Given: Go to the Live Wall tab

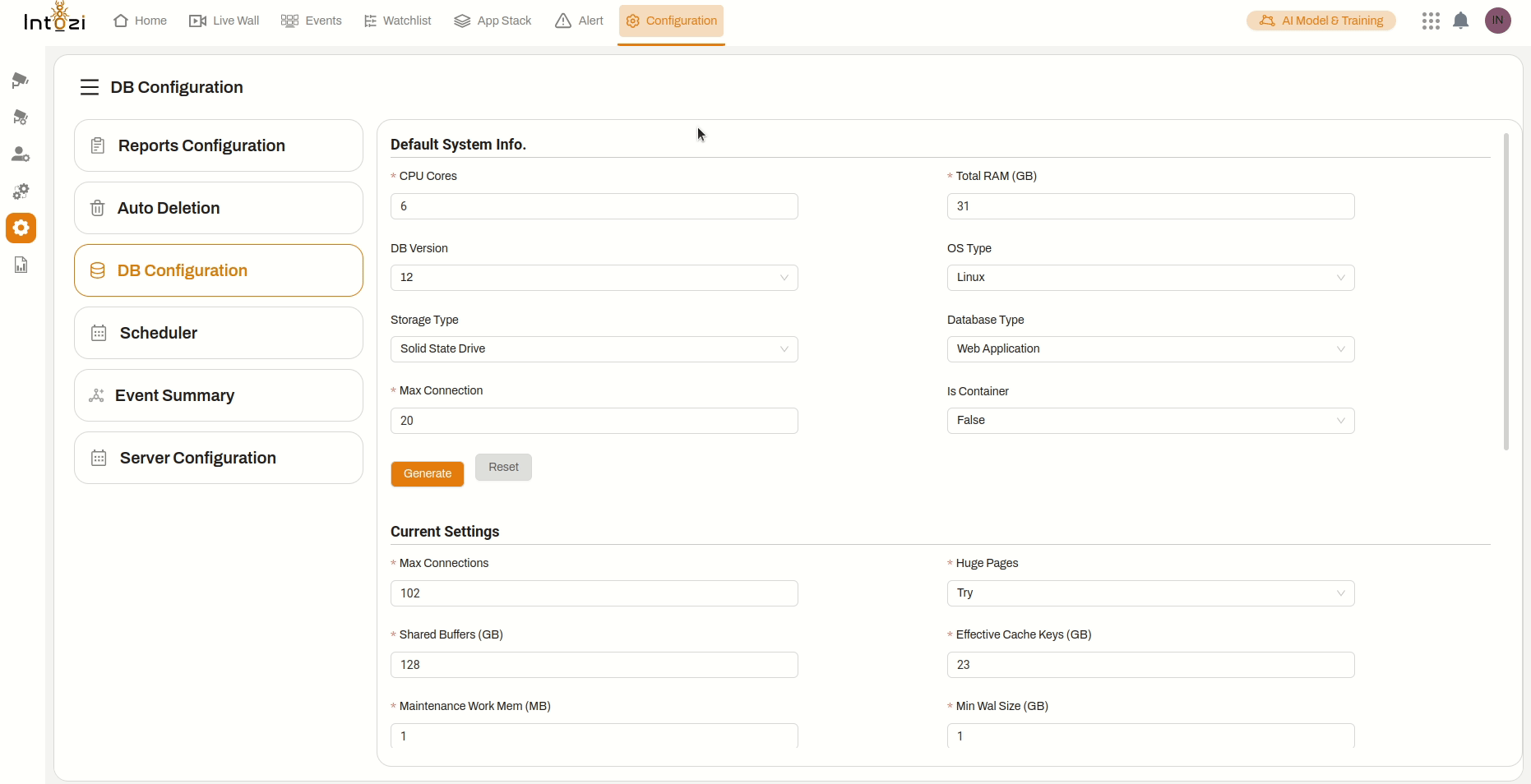Looking at the screenshot, I should point(224,21).
